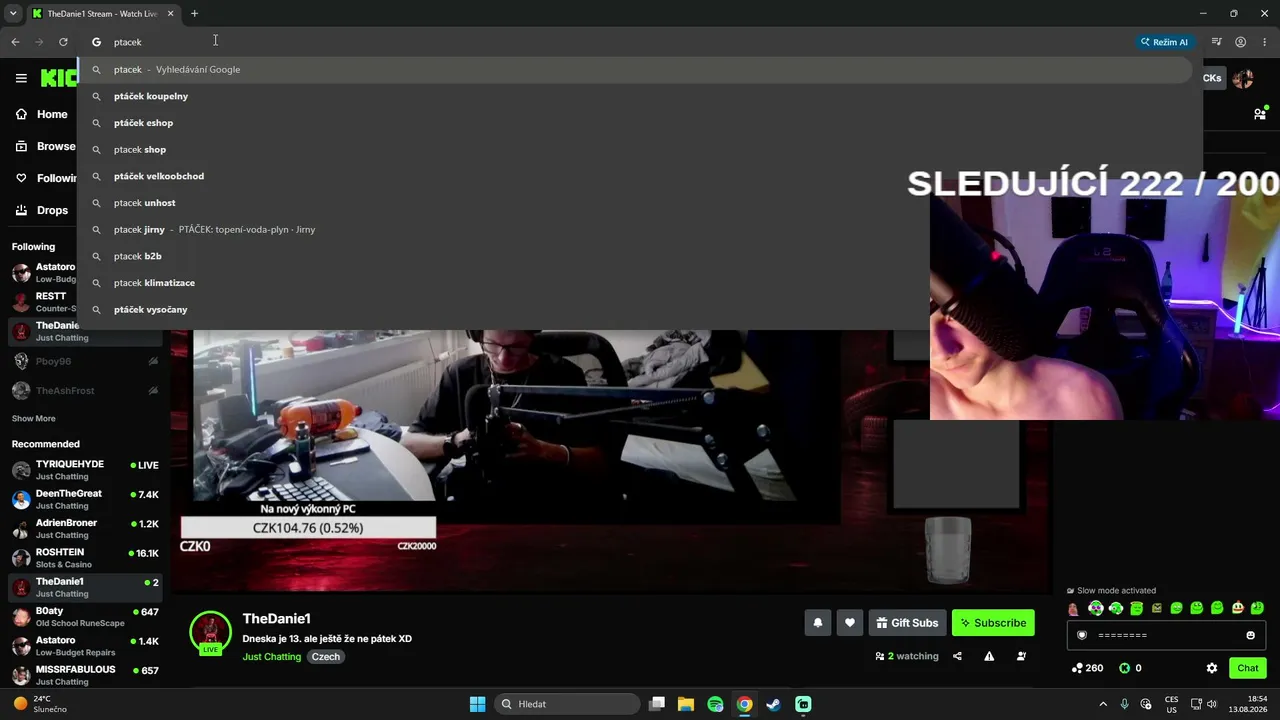
Task: Share the stream via share icon
Action: tap(957, 656)
